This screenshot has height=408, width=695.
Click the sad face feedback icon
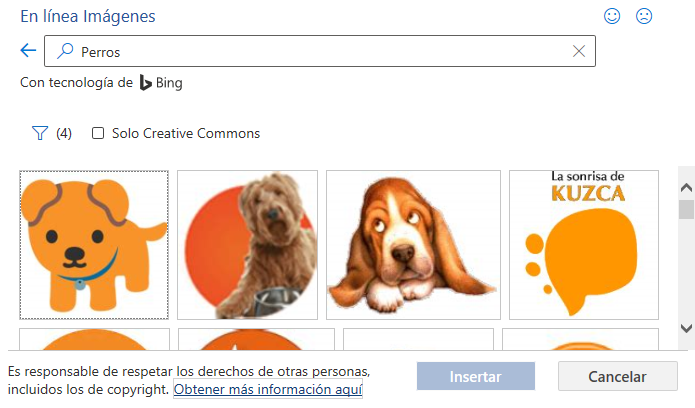tap(645, 16)
